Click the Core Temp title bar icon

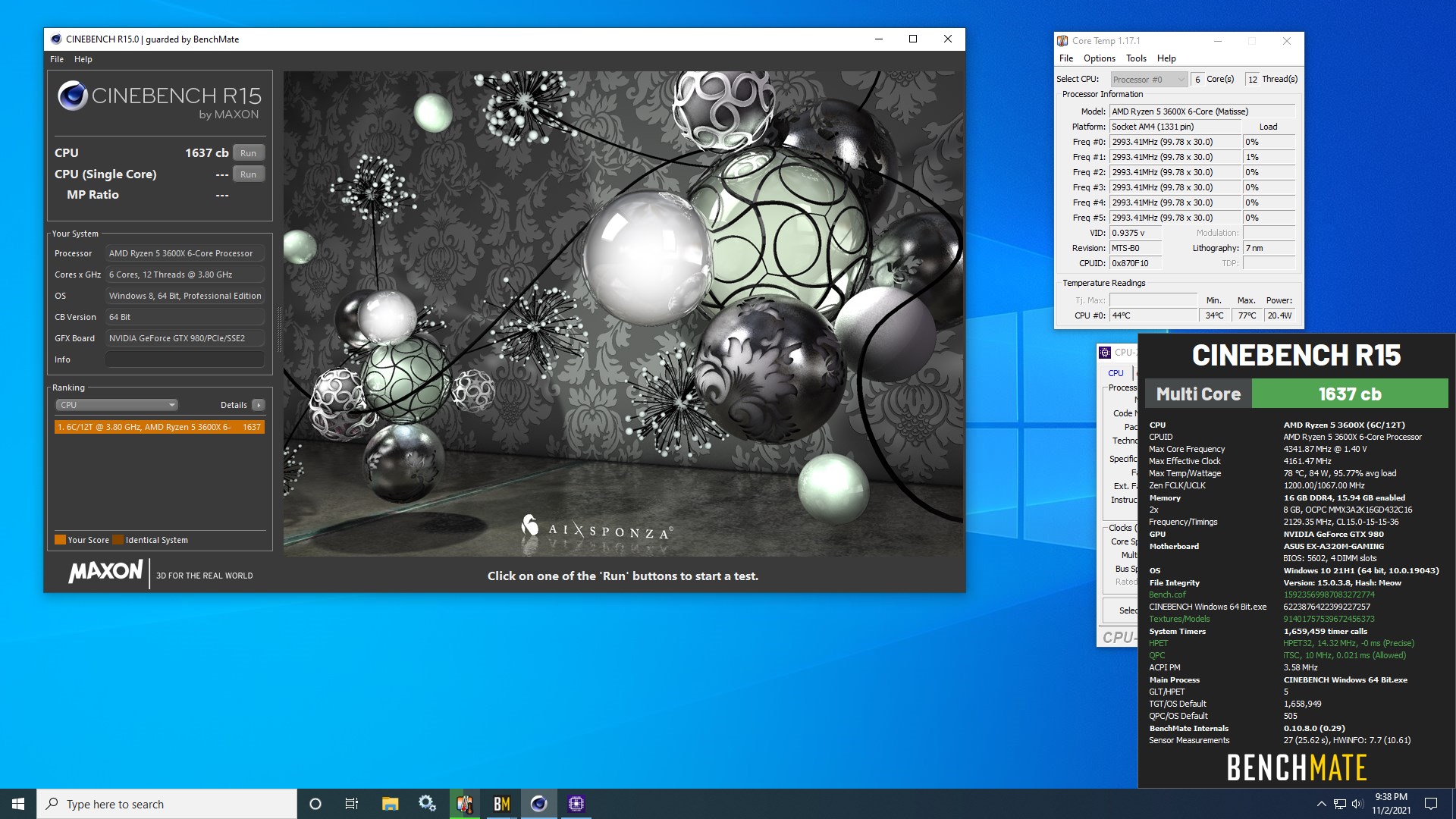pyautogui.click(x=1063, y=41)
